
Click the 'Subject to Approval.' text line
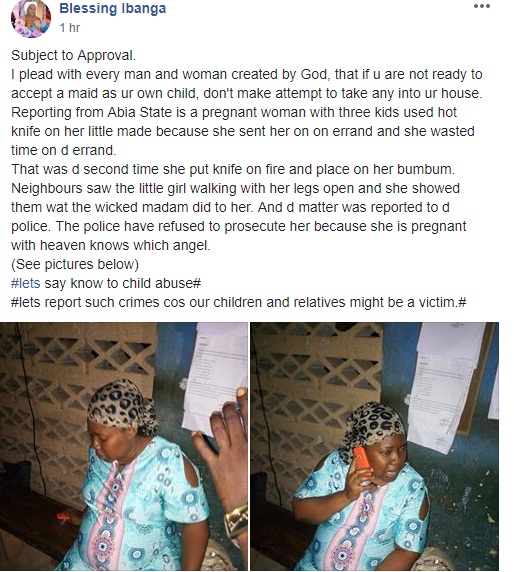coord(73,55)
